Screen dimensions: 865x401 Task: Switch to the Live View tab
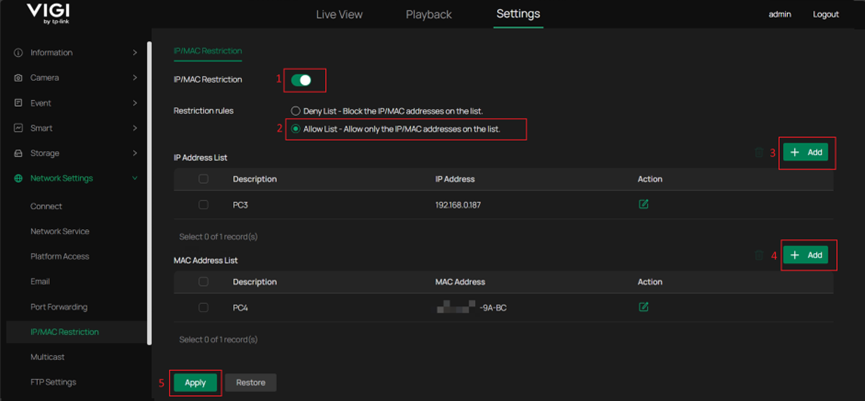click(339, 14)
